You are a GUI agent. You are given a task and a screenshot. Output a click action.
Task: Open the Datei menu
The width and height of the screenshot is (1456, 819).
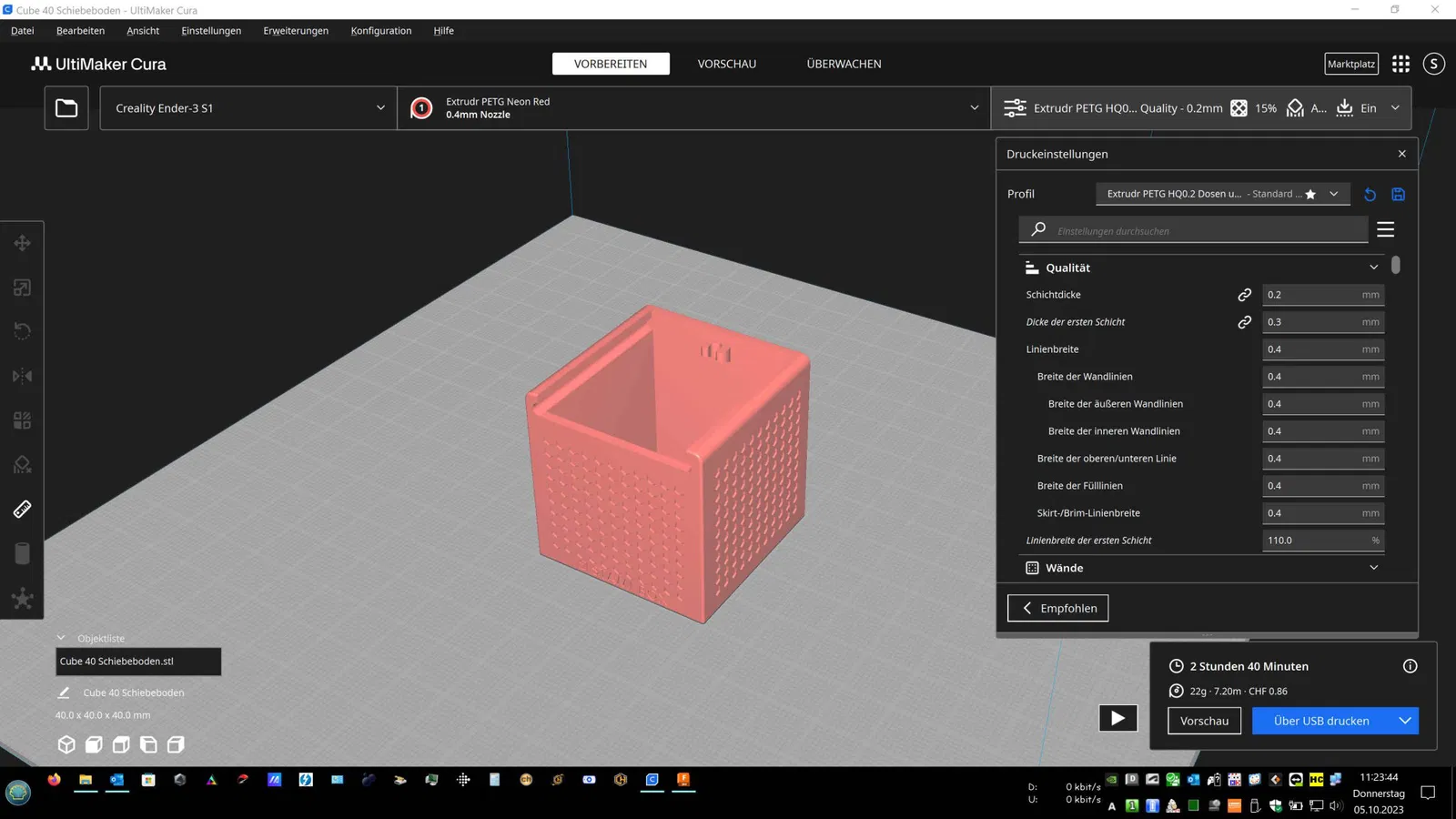[x=23, y=31]
